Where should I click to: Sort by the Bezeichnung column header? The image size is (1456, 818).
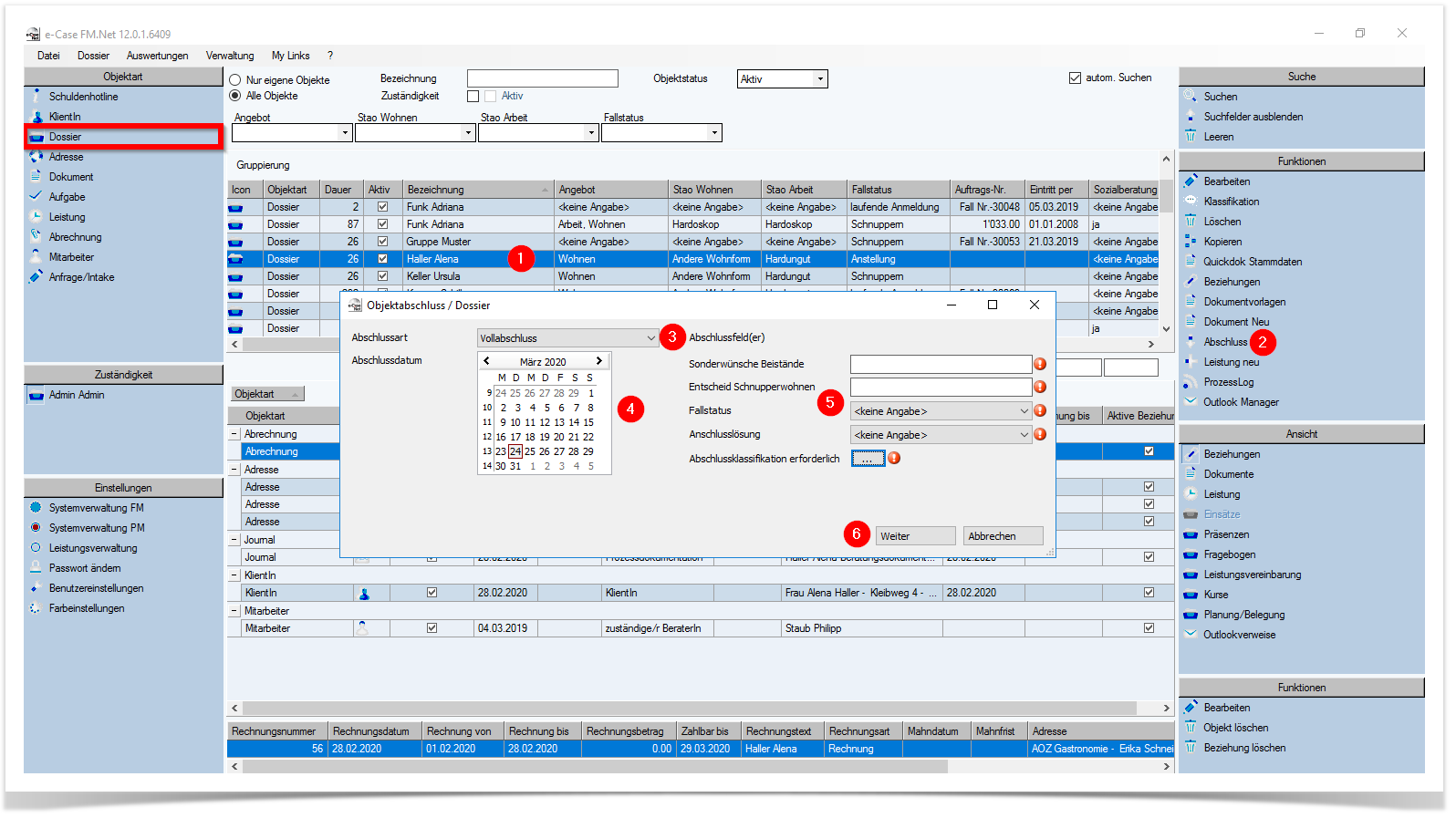tap(478, 190)
